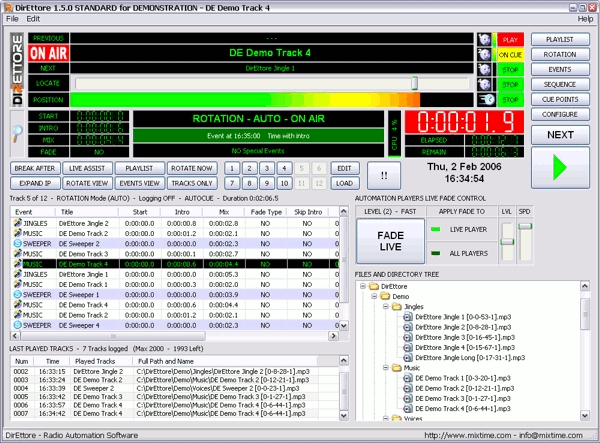This screenshot has width=600, height=443.
Task: Collapse the root DirEttore folder node
Action: coord(362,287)
